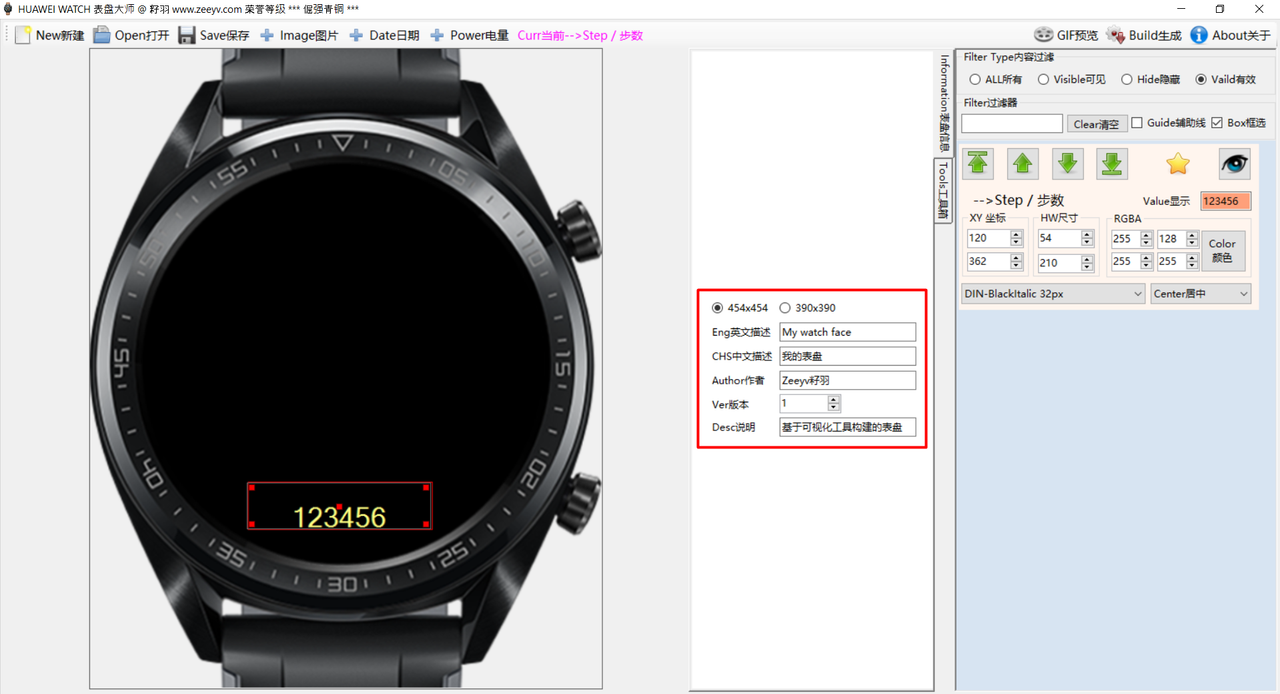The width and height of the screenshot is (1280, 694).
Task: Move element down one layer with the green down arrow
Action: tap(1068, 164)
